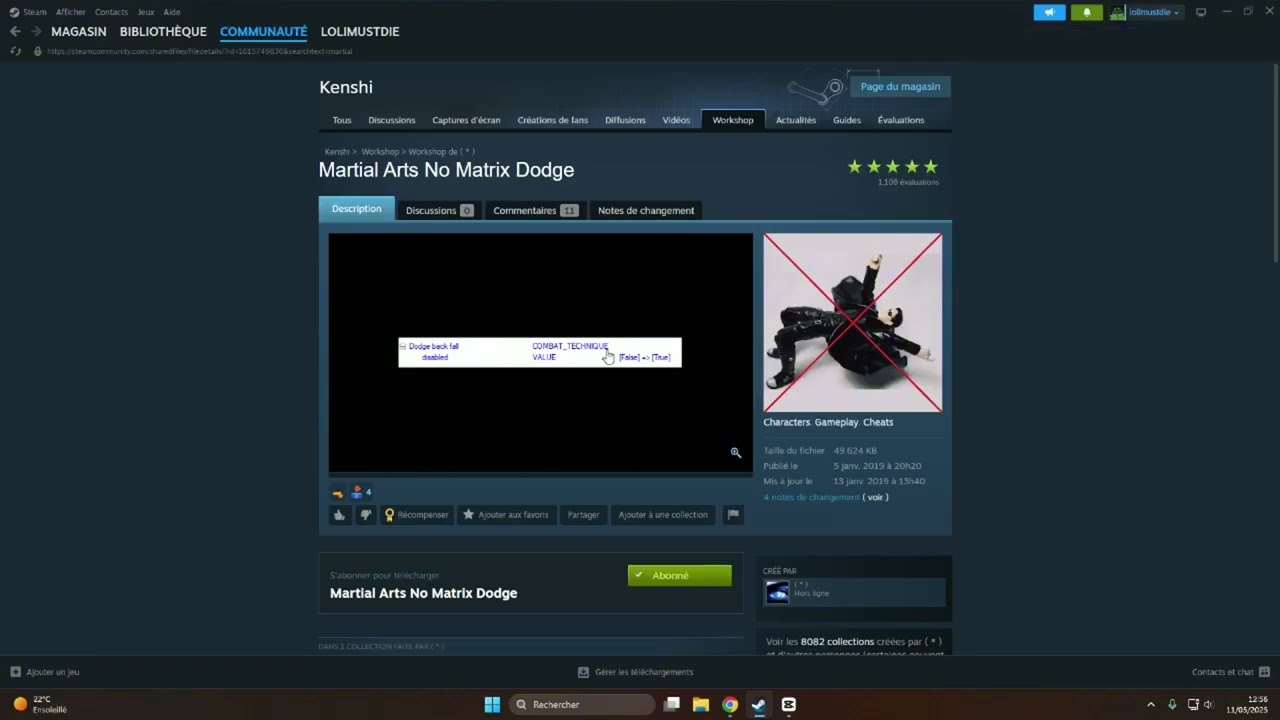Show hidden system tray icons
The image size is (1280, 720).
tap(1151, 704)
